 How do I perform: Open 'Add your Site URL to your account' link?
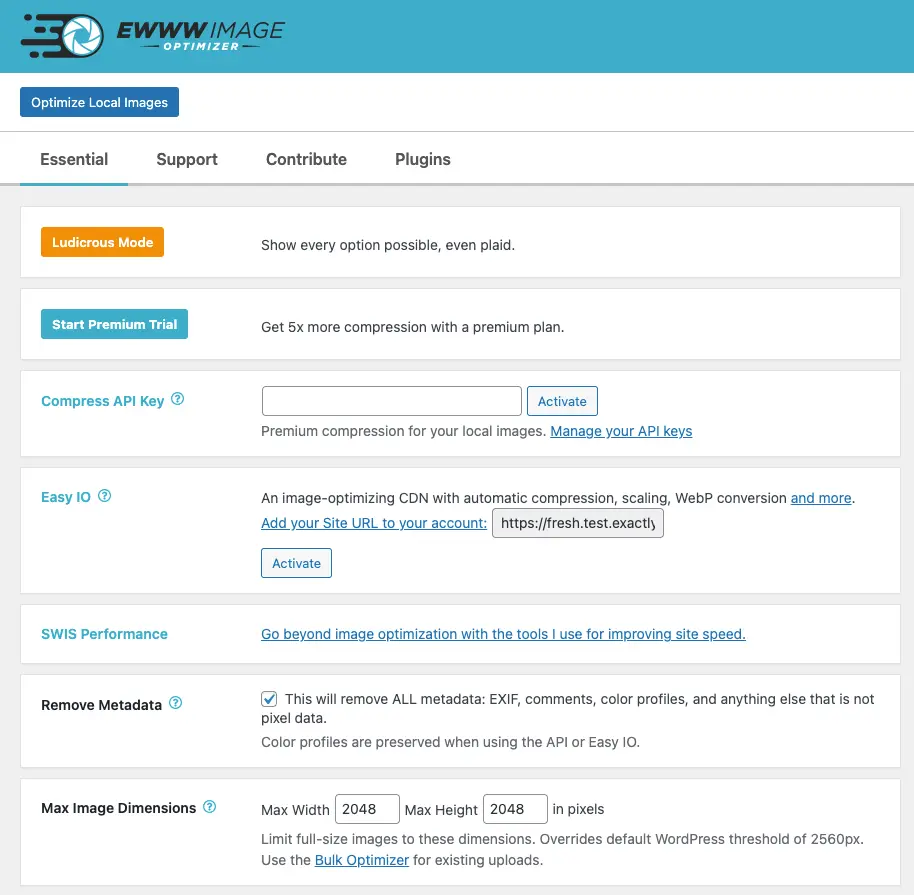point(374,524)
